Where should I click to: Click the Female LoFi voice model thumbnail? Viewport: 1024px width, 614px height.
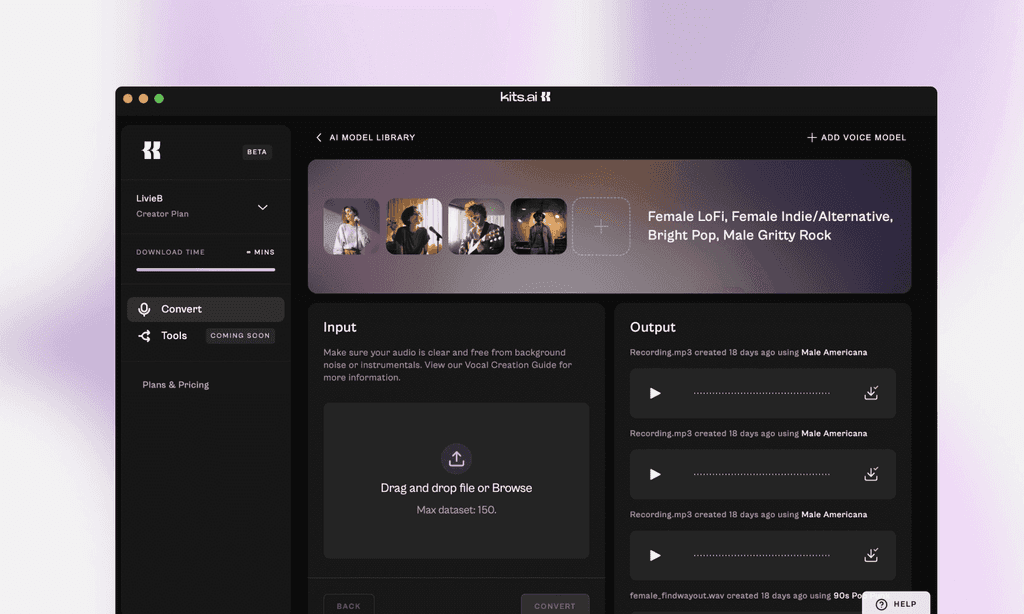pyautogui.click(x=351, y=227)
